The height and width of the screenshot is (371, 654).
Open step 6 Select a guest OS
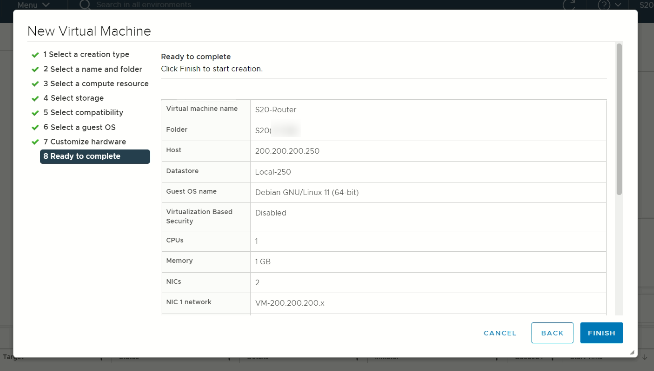point(79,127)
